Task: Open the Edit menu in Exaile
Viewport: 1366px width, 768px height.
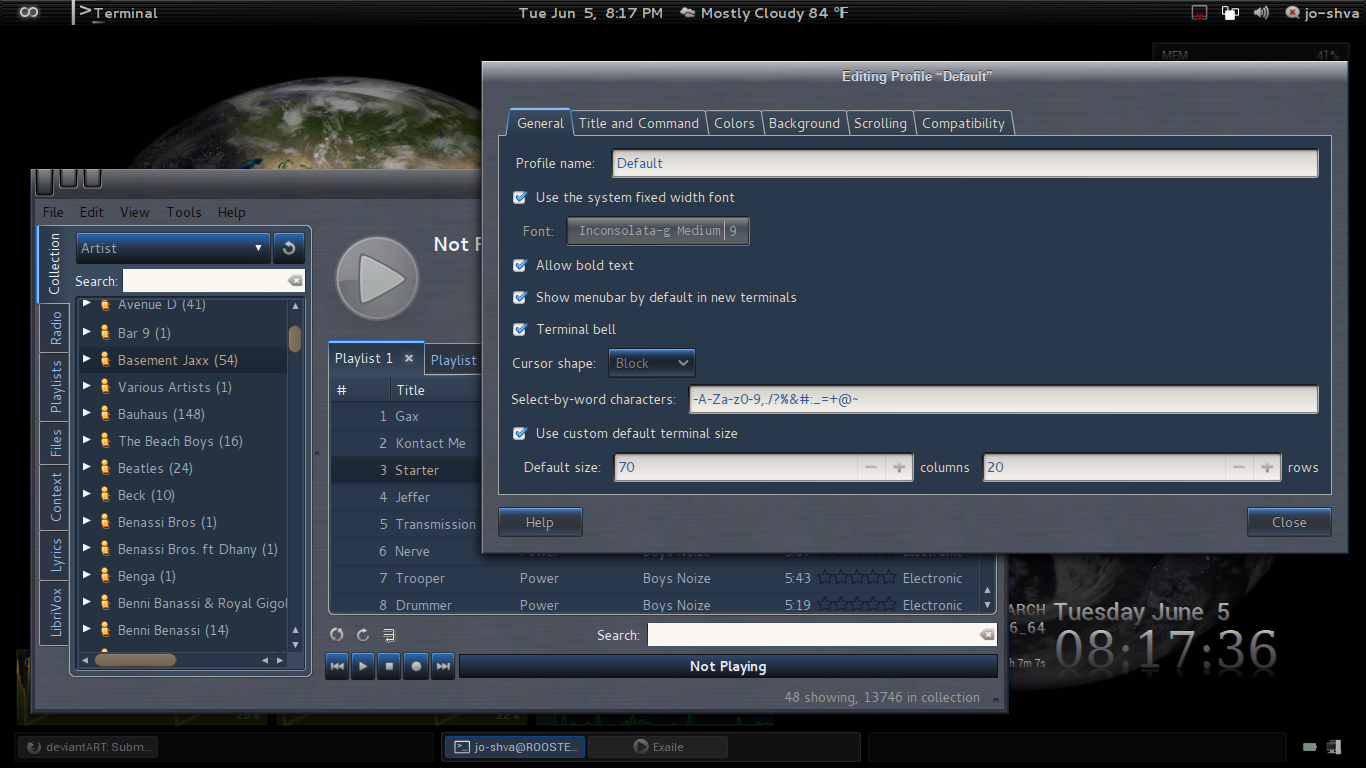Action: click(x=92, y=212)
